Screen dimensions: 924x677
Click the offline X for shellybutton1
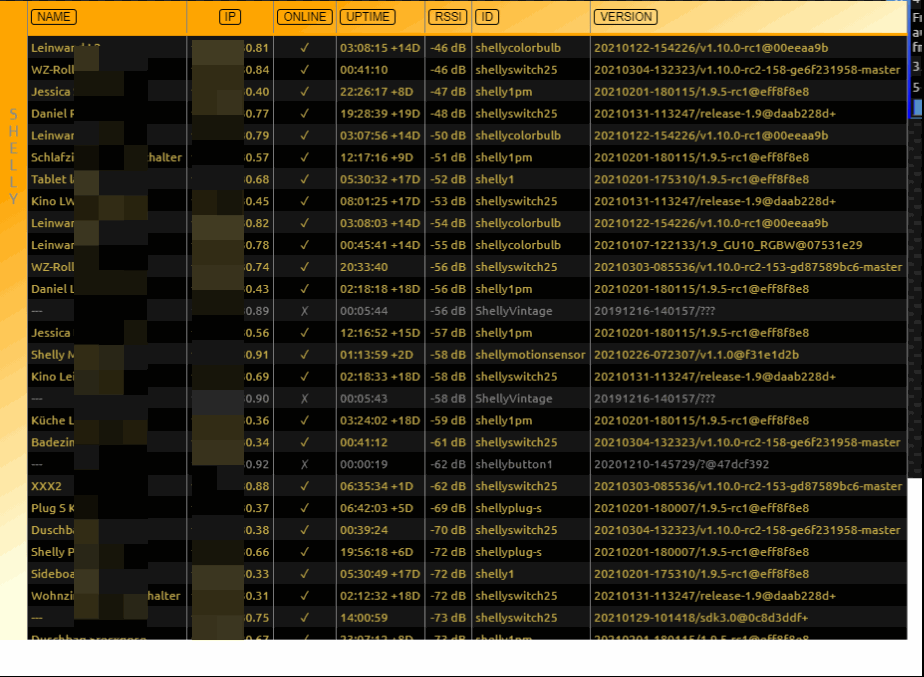(304, 464)
